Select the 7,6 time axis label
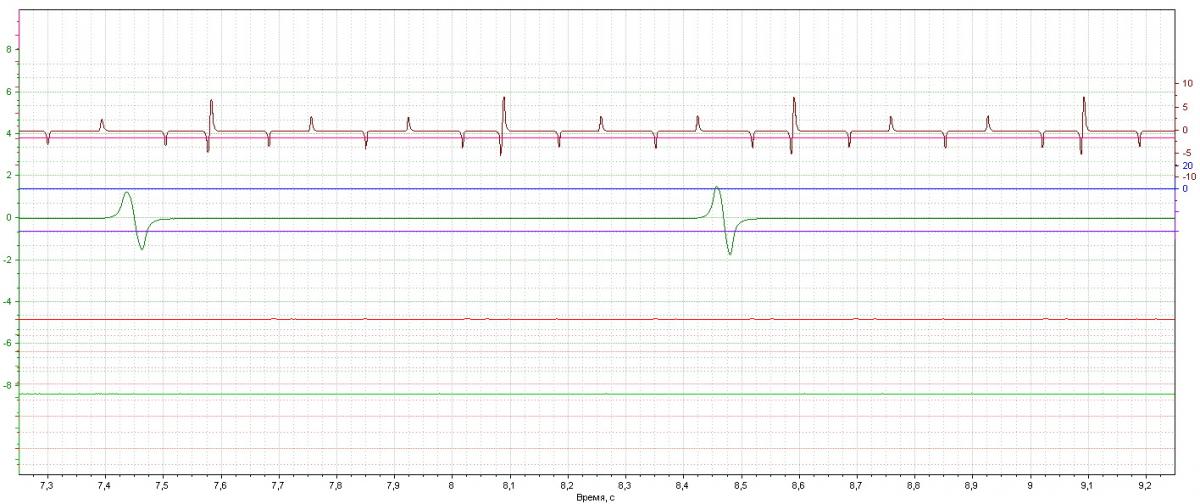The height and width of the screenshot is (504, 1200). pos(220,485)
